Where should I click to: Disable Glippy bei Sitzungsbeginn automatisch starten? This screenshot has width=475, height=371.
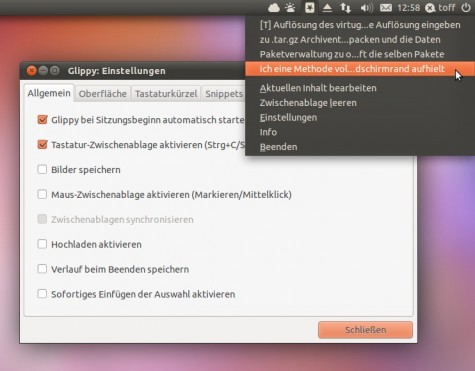(42, 120)
